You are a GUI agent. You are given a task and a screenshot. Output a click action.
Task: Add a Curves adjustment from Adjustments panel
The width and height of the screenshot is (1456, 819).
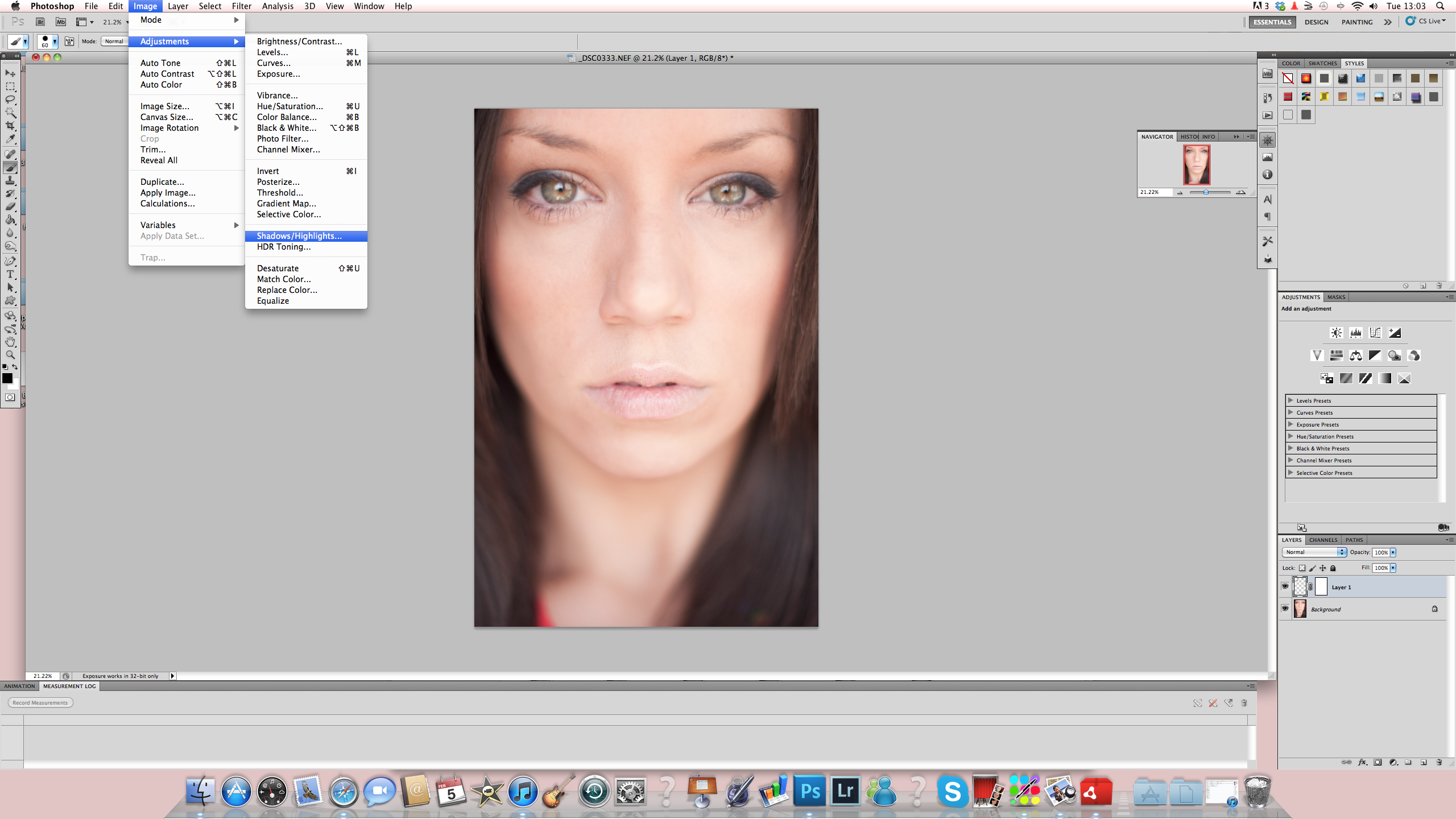point(1375,333)
